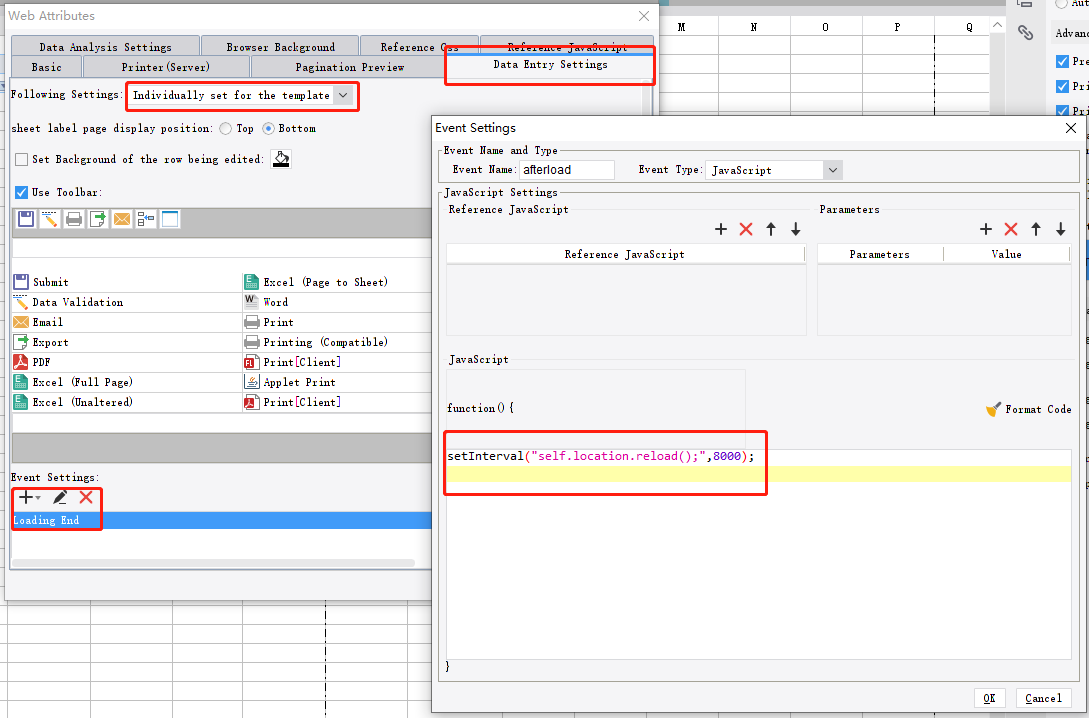
Task: Select the Loading End event row
Action: click(222, 520)
